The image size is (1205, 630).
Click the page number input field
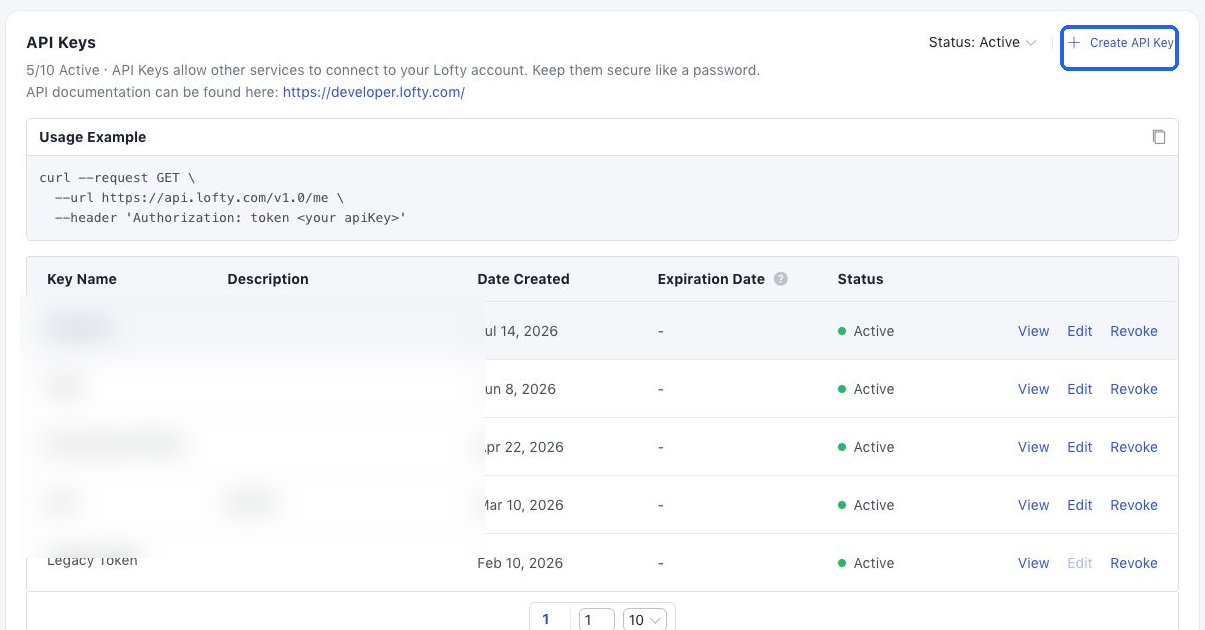[596, 620]
